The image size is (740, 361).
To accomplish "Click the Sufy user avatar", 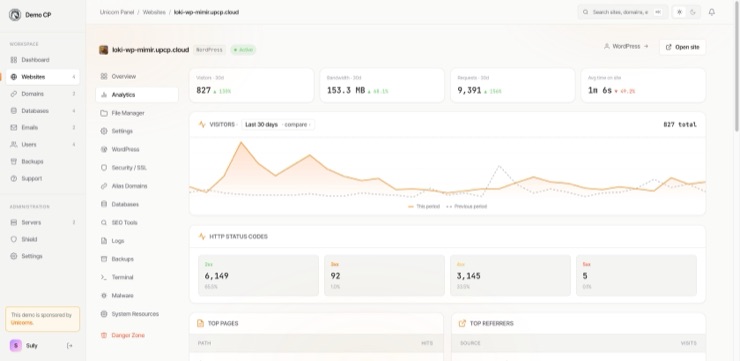I will coord(16,345).
